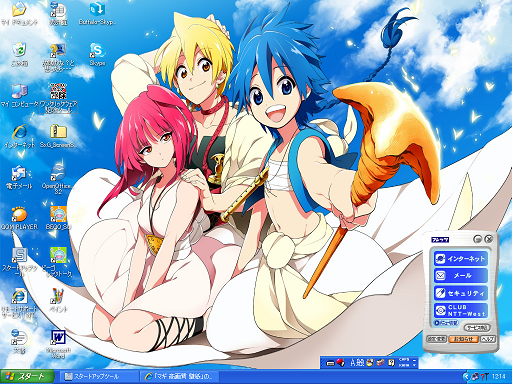Click the IME pad icon in the language bar
The image size is (512, 384).
pyautogui.click(x=370, y=362)
